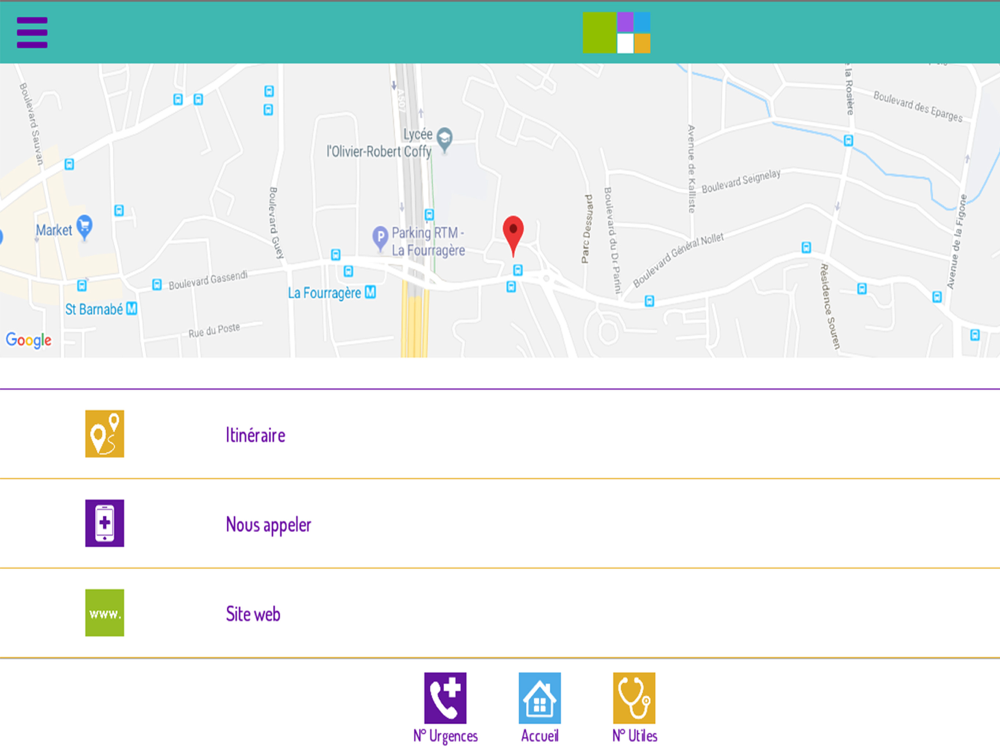Select the St Barnabé metro station
The height and width of the screenshot is (750, 1000).
point(101,309)
